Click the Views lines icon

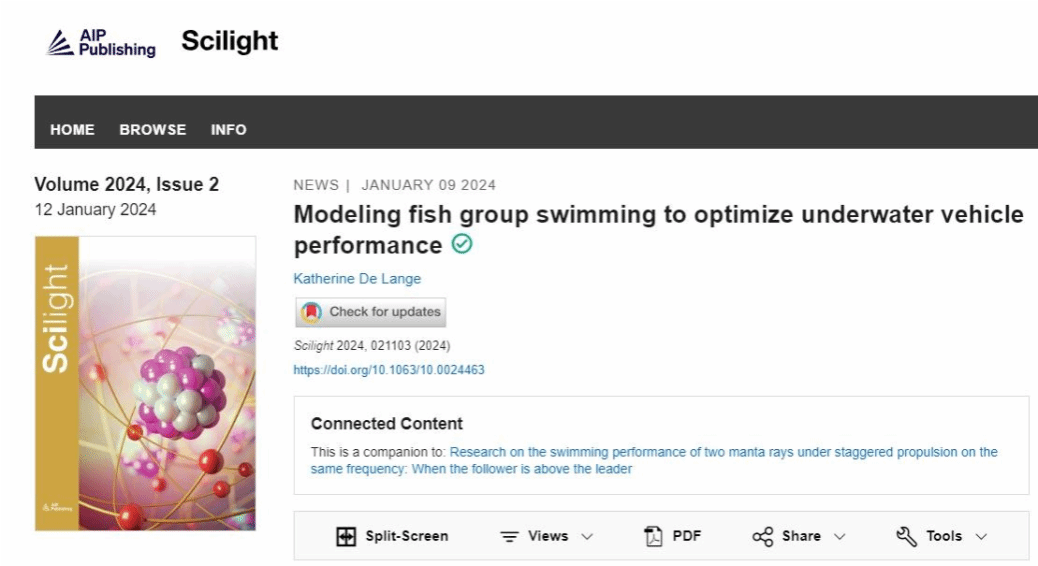click(510, 536)
